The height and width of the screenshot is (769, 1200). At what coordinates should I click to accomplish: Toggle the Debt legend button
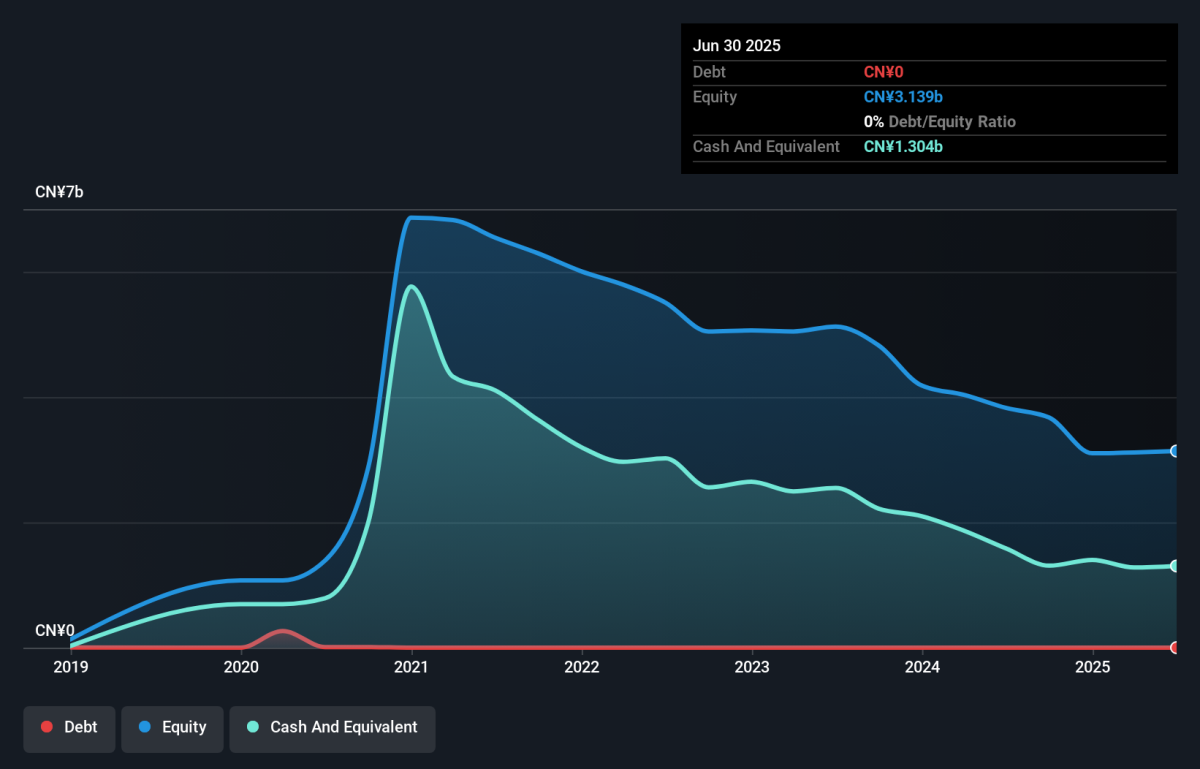[69, 727]
